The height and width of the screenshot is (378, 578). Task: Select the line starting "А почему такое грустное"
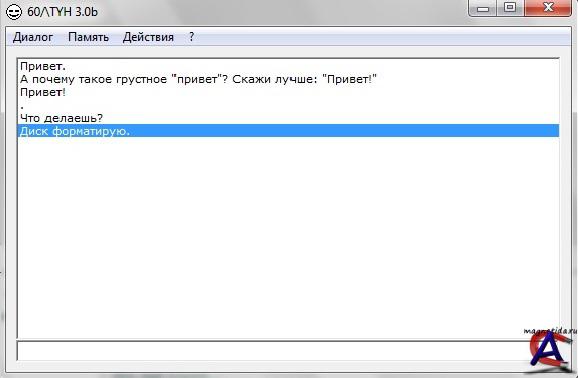pyautogui.click(x=288, y=79)
